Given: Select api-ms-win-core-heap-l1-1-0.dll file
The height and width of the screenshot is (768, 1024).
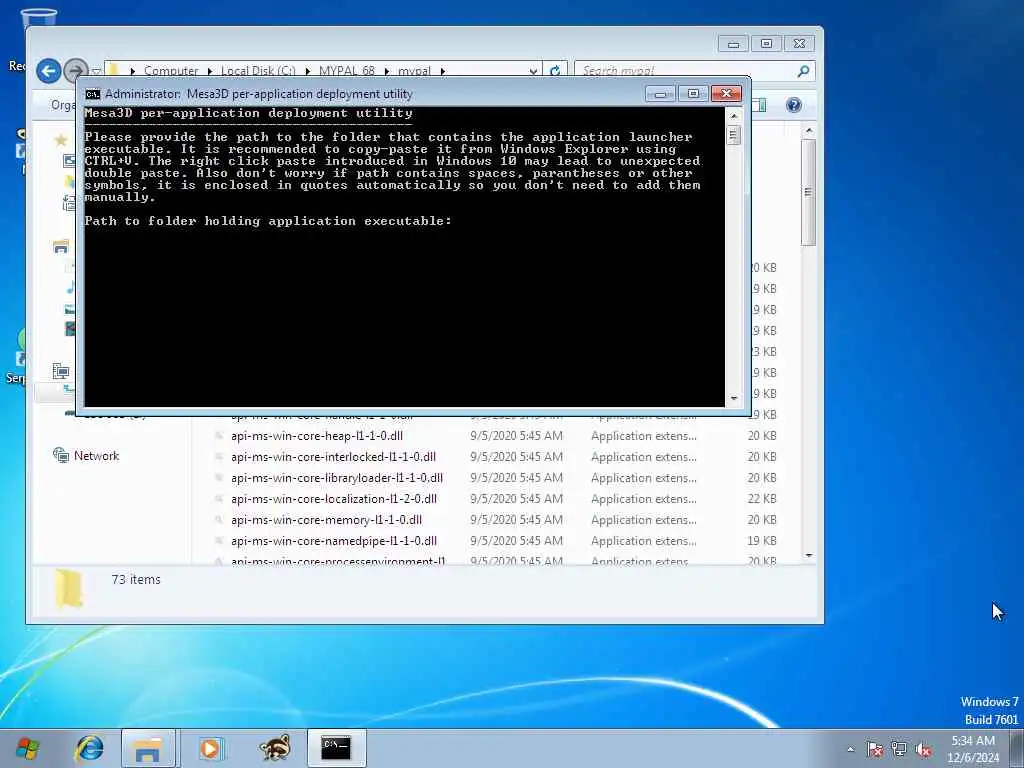Looking at the screenshot, I should coord(317,436).
